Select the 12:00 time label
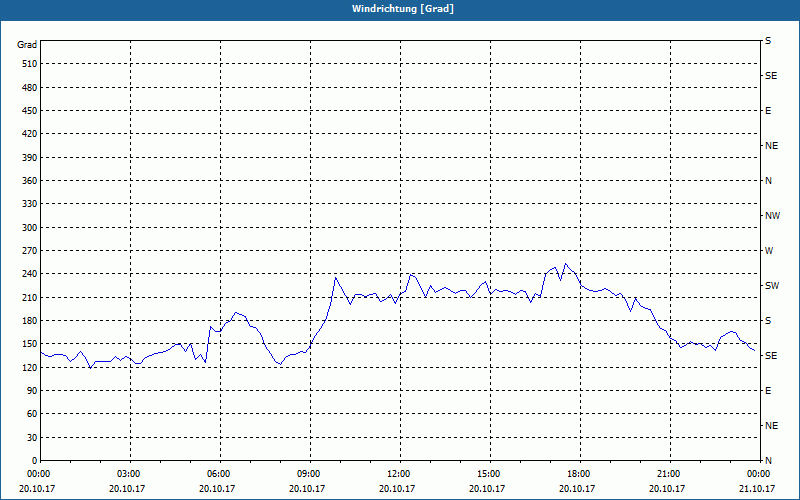 click(397, 474)
